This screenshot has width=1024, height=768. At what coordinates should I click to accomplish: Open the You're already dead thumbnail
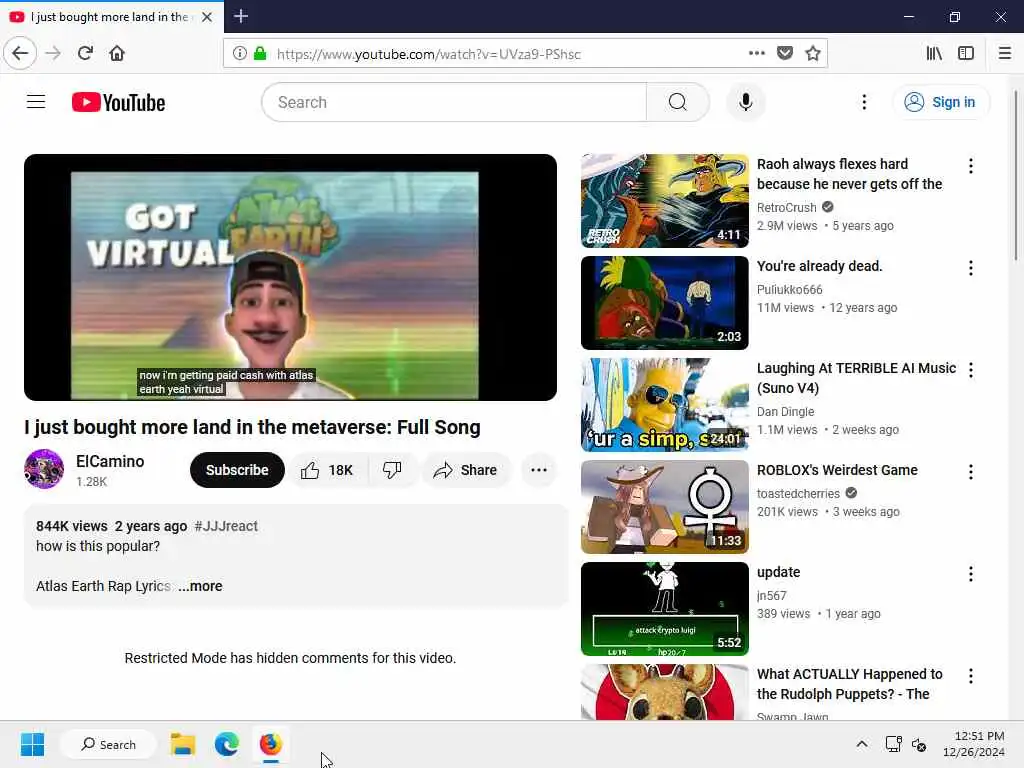[x=665, y=302]
